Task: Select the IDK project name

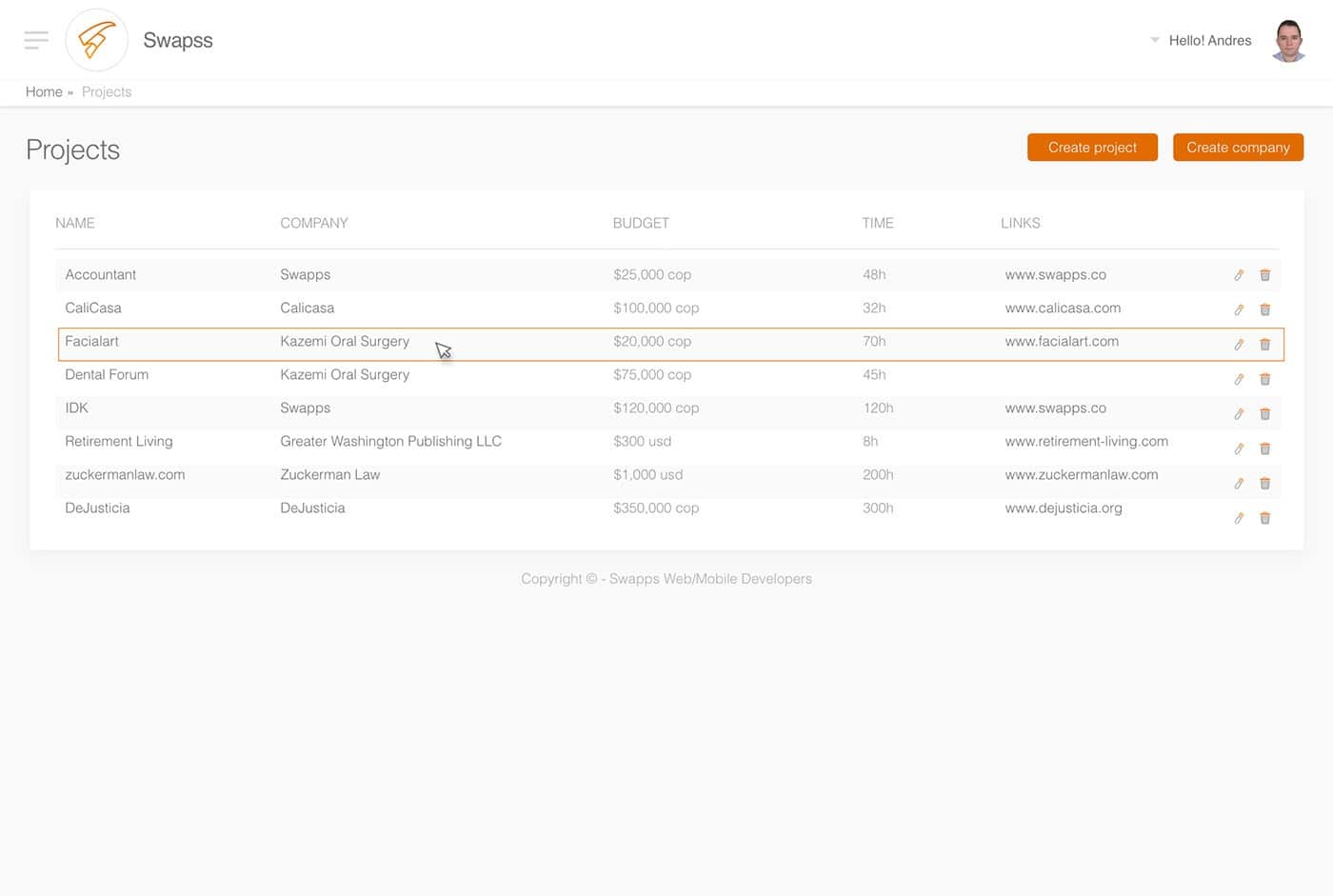Action: click(76, 408)
